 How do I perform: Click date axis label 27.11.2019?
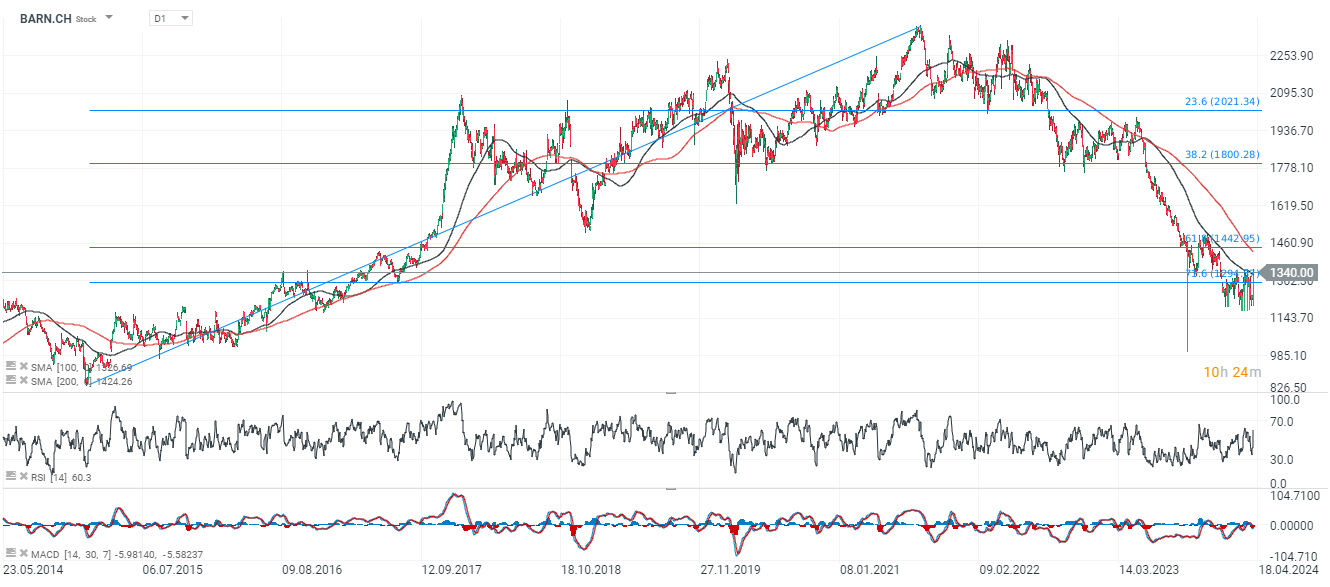(730, 569)
